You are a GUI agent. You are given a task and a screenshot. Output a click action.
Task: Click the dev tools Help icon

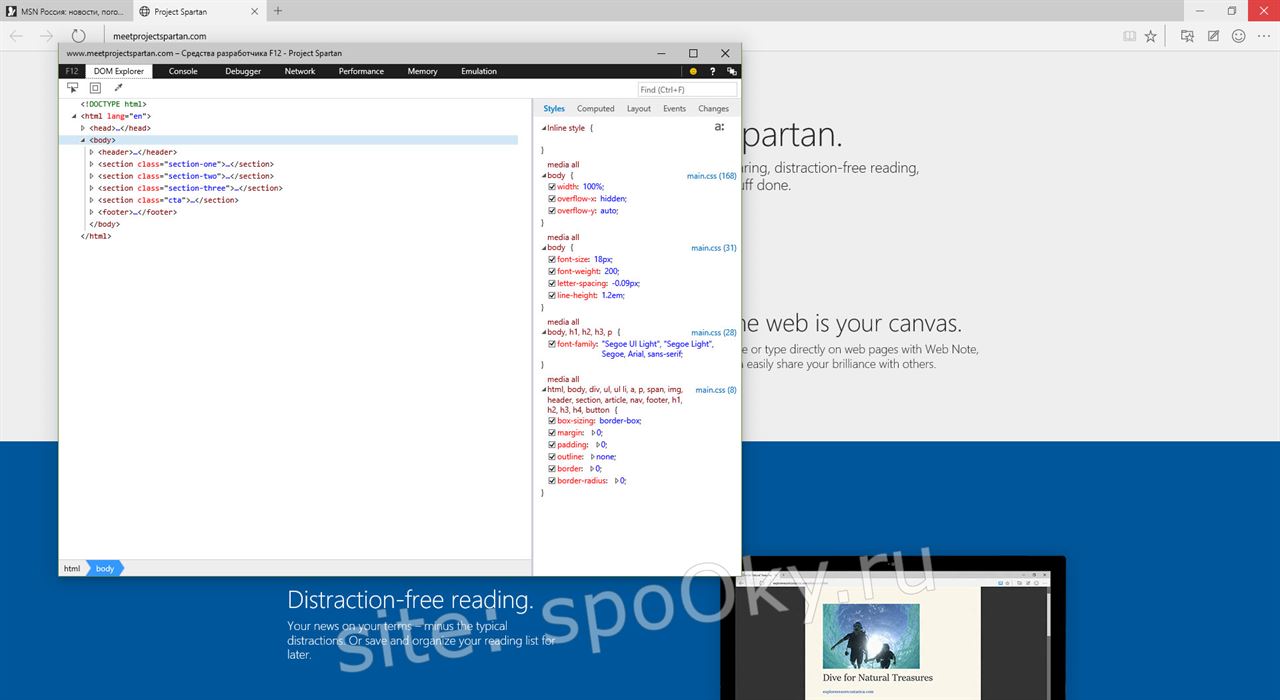(x=712, y=71)
